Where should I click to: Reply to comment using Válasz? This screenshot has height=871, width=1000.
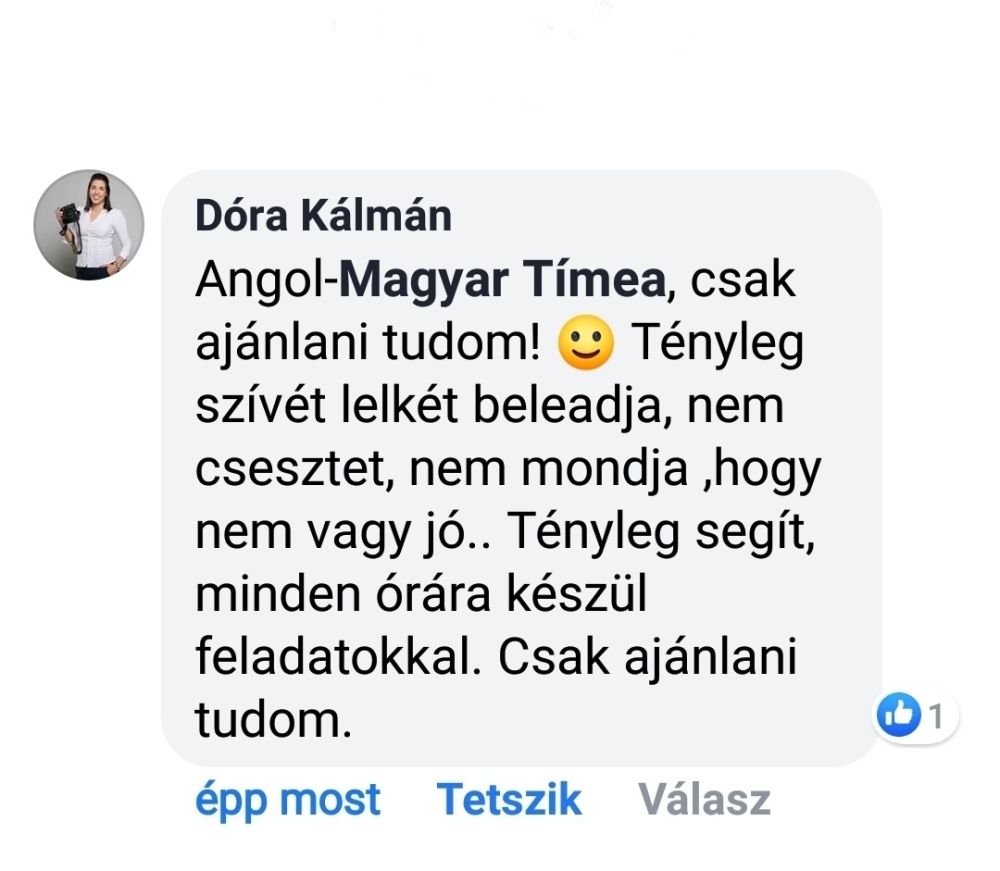click(705, 800)
